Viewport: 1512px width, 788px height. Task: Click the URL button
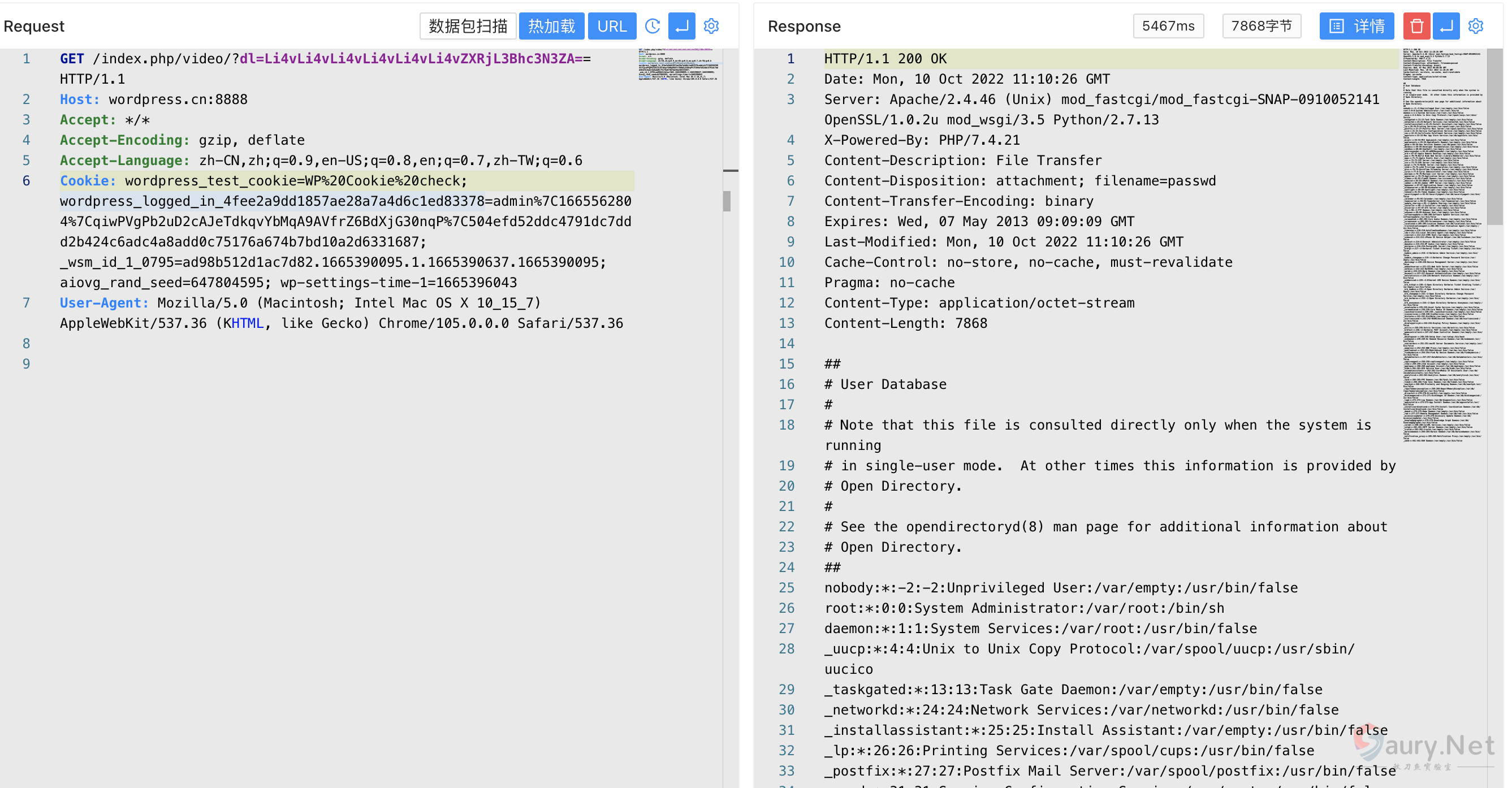[612, 27]
